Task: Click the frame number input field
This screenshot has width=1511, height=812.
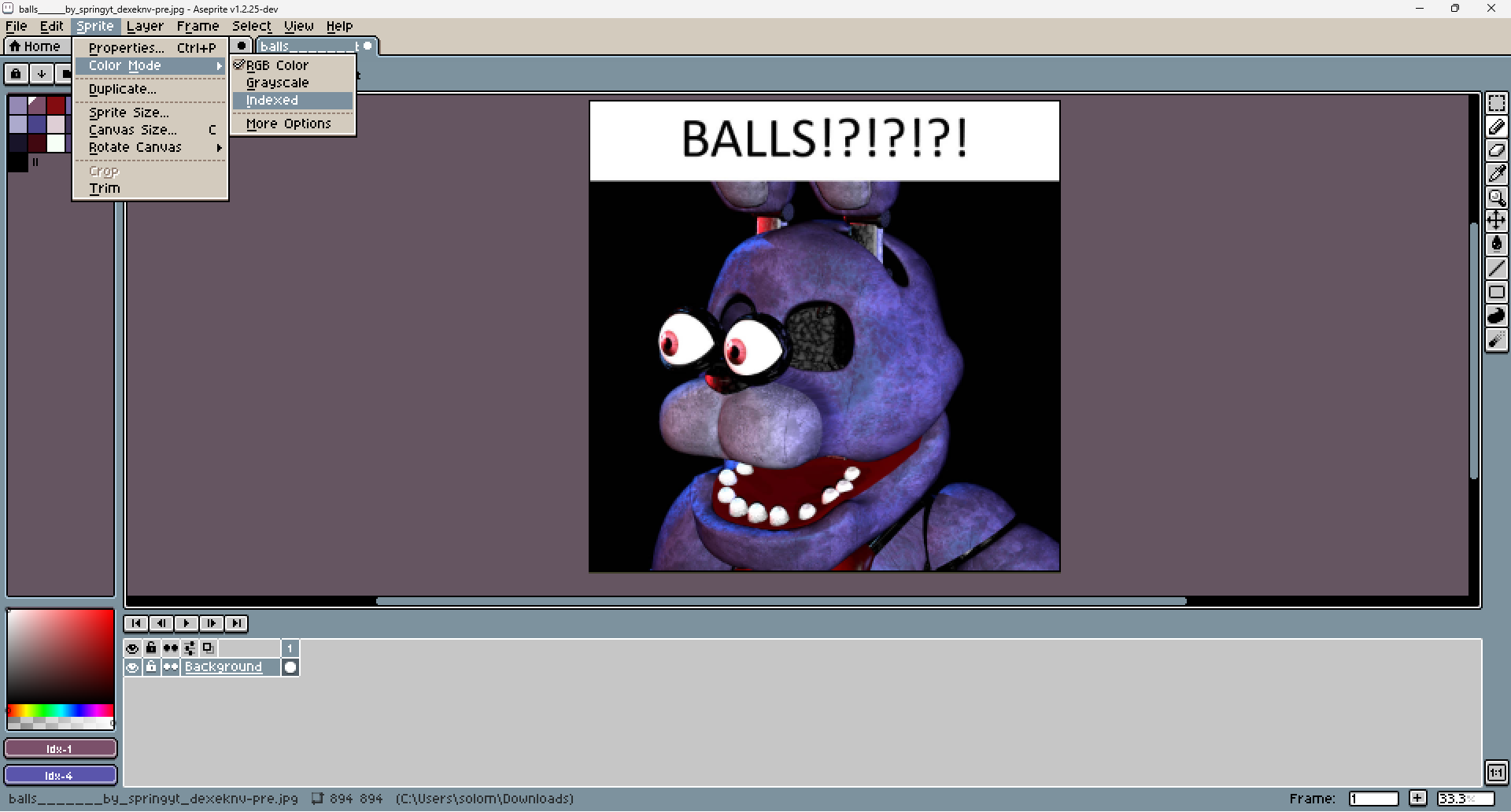Action: [1373, 799]
